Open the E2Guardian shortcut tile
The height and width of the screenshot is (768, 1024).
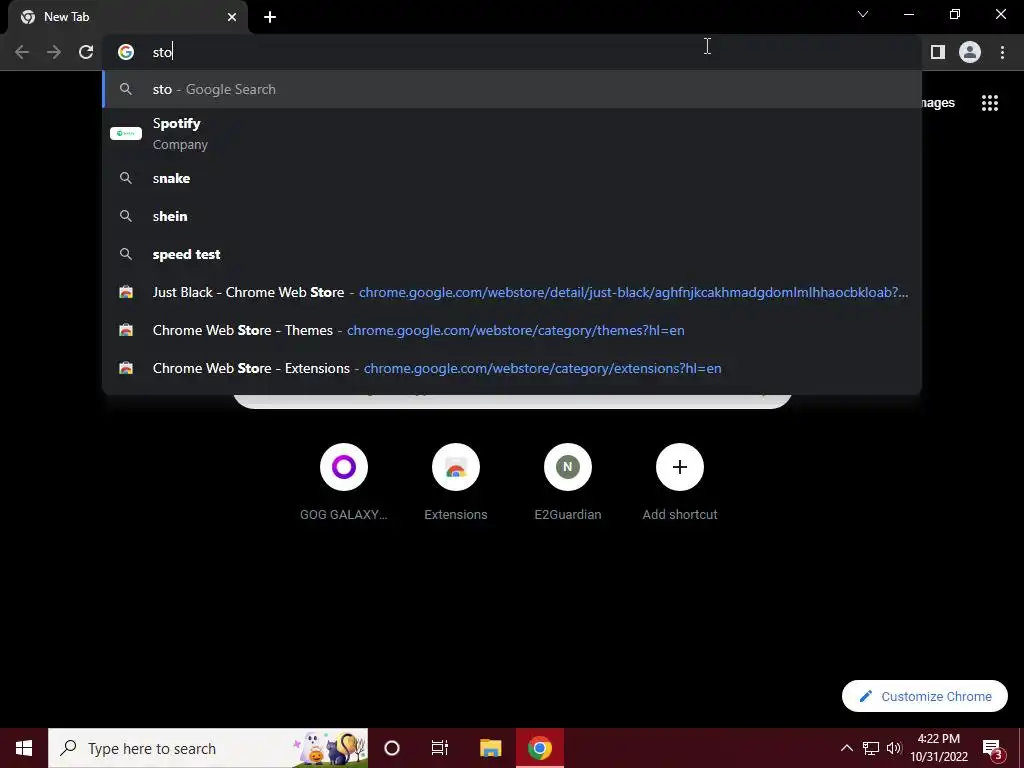coord(568,482)
